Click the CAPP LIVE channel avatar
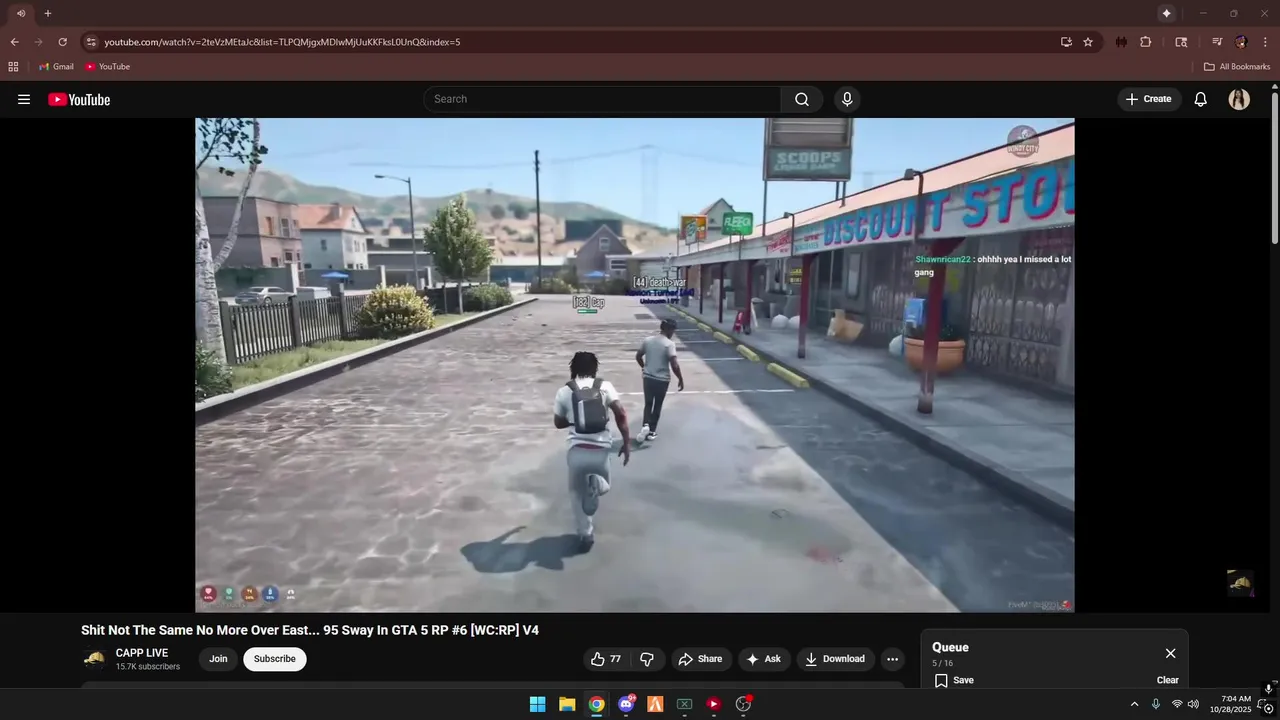Screen dimensions: 1280x720 (94, 659)
